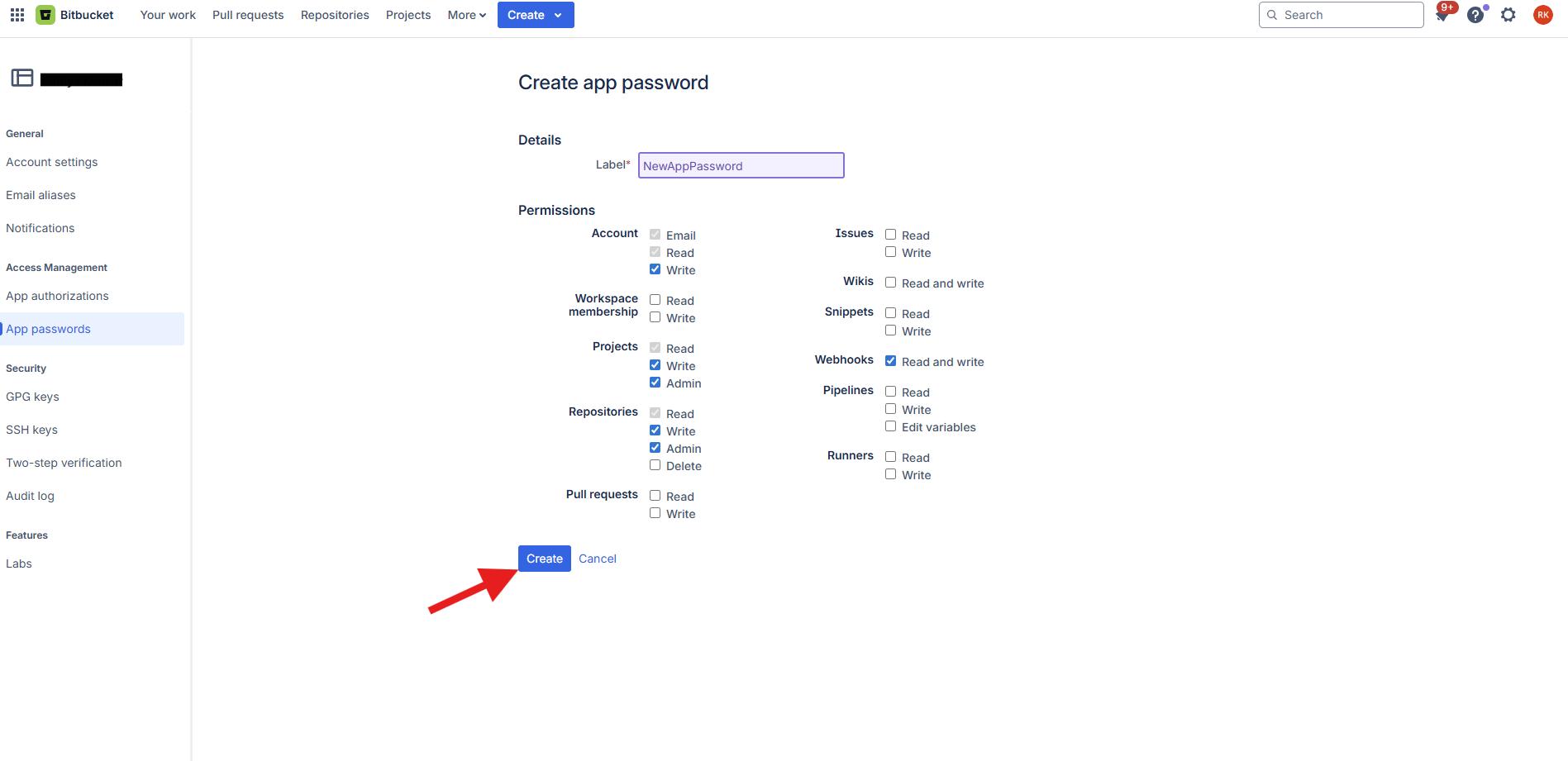Click the Create button below permissions
The width and height of the screenshot is (1568, 761).
click(545, 559)
